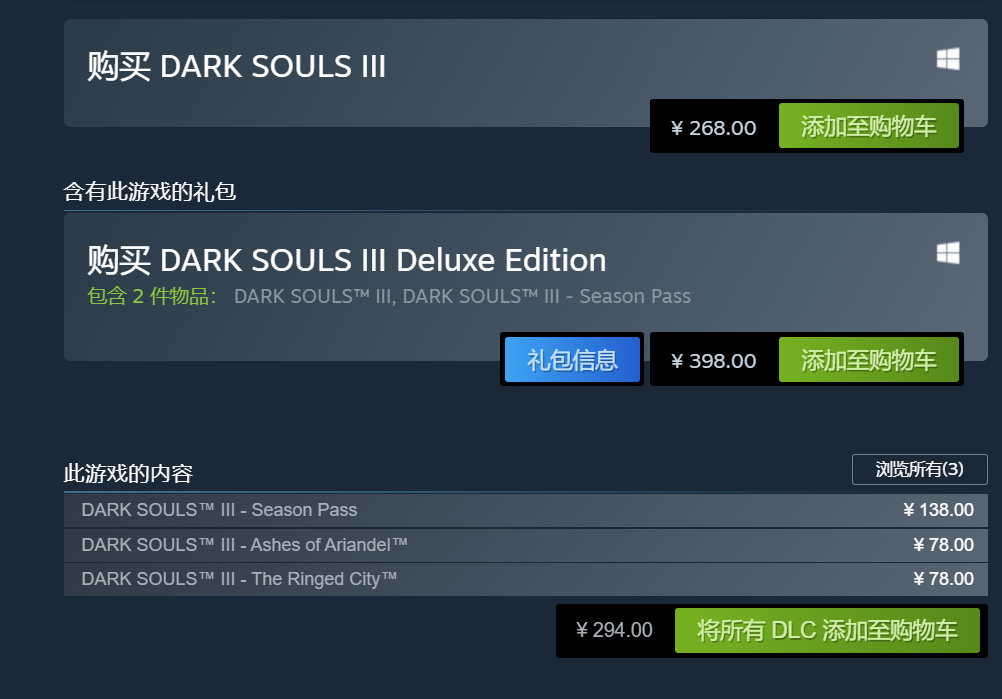Add ¥398.00 Deluxe Edition to cart

(868, 360)
